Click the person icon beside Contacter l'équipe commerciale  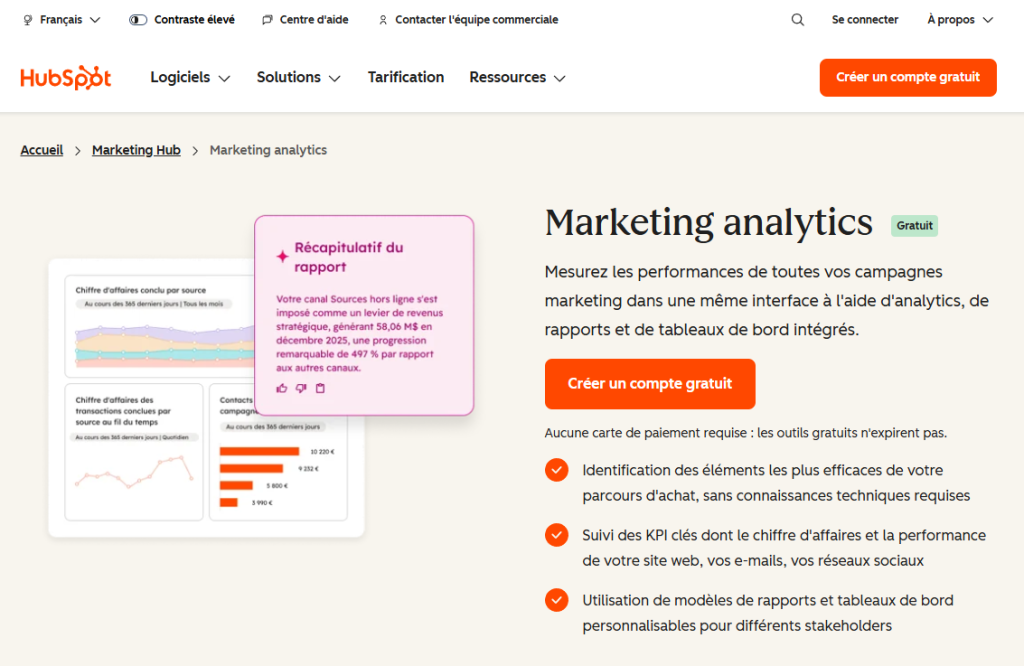382,19
